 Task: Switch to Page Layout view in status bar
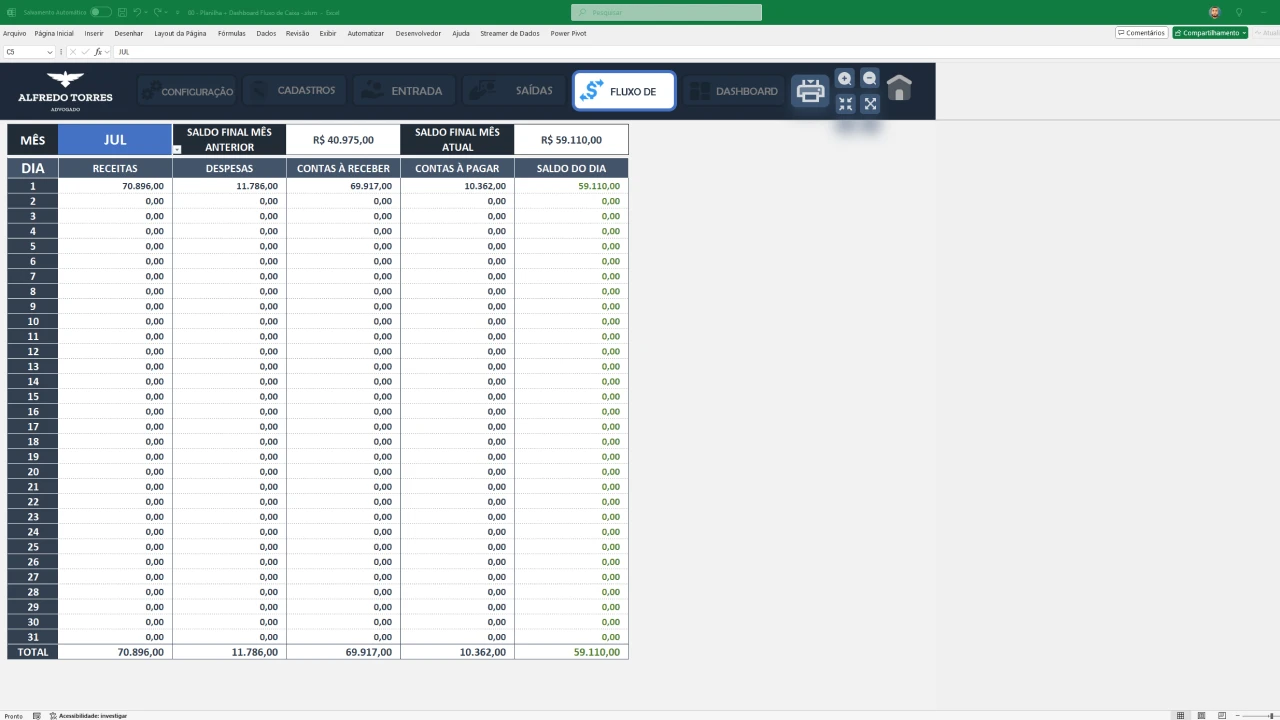1202,716
